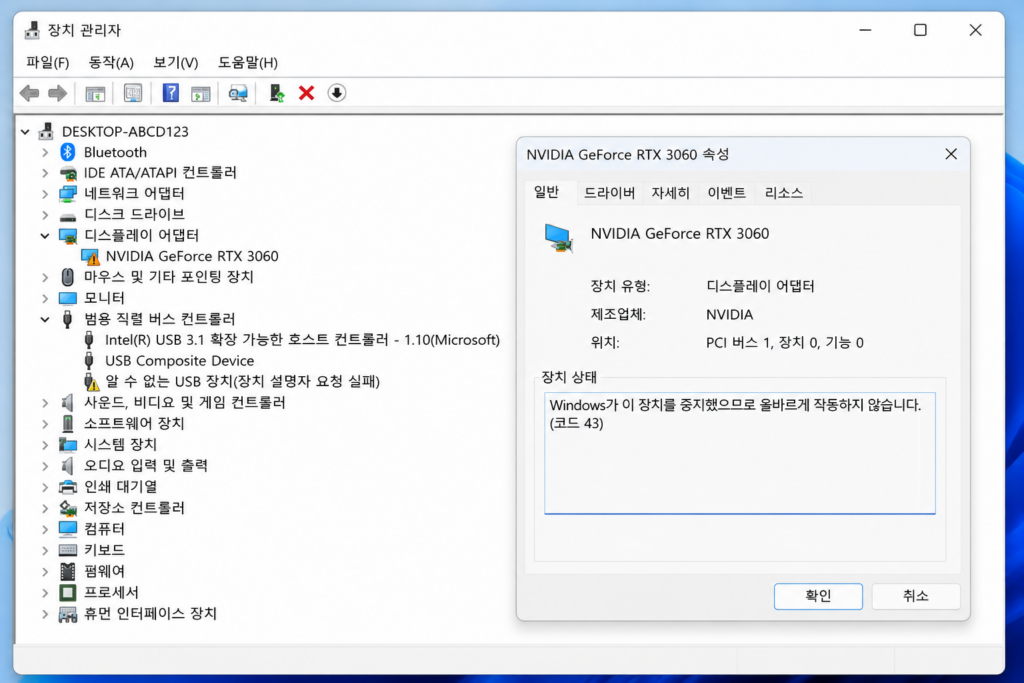Select USB Composite Device entry
Viewport: 1024px width, 683px height.
coord(180,361)
